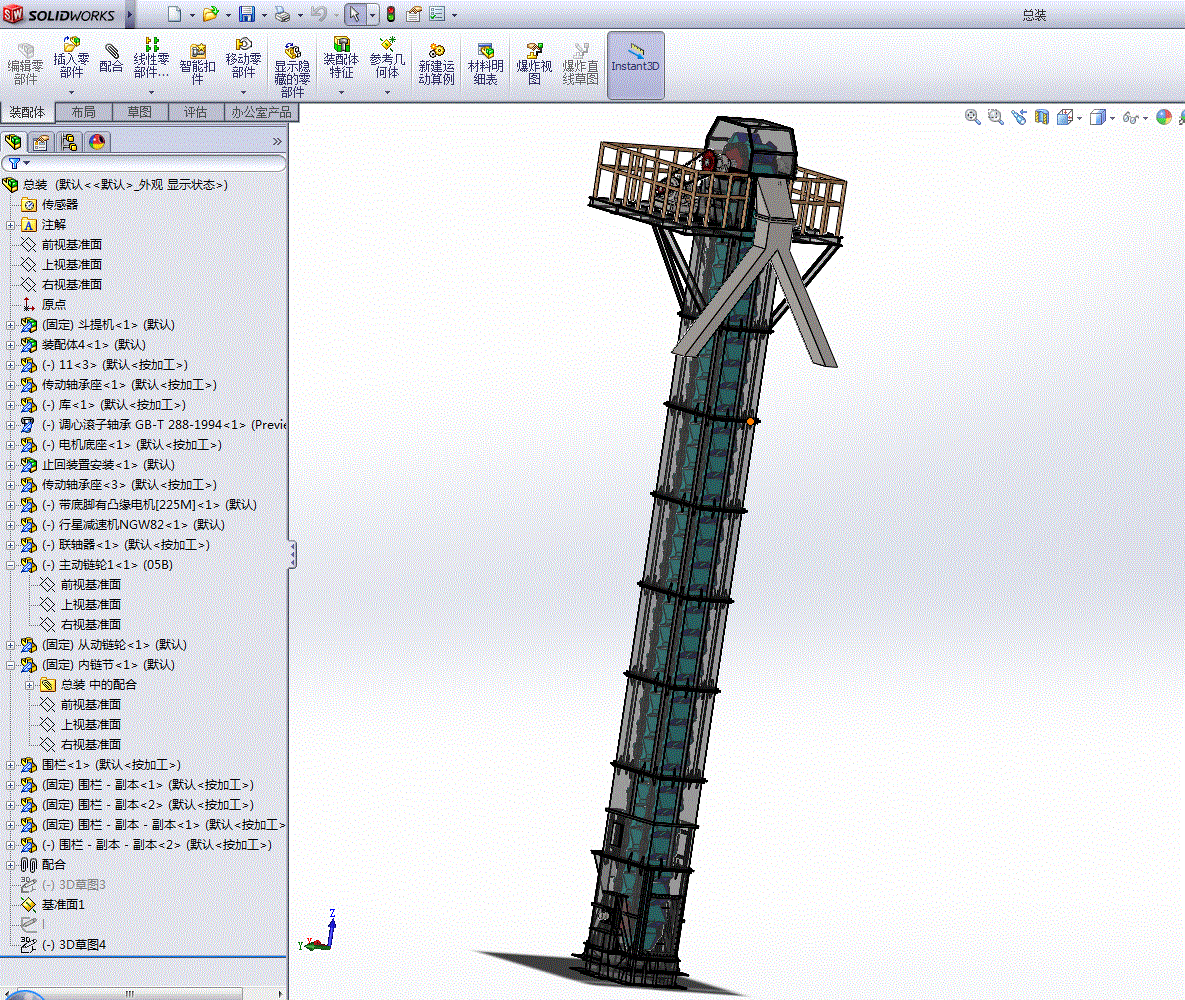Open the SolidWorks menu flyout arrow
The width and height of the screenshot is (1185, 1000).
(129, 14)
